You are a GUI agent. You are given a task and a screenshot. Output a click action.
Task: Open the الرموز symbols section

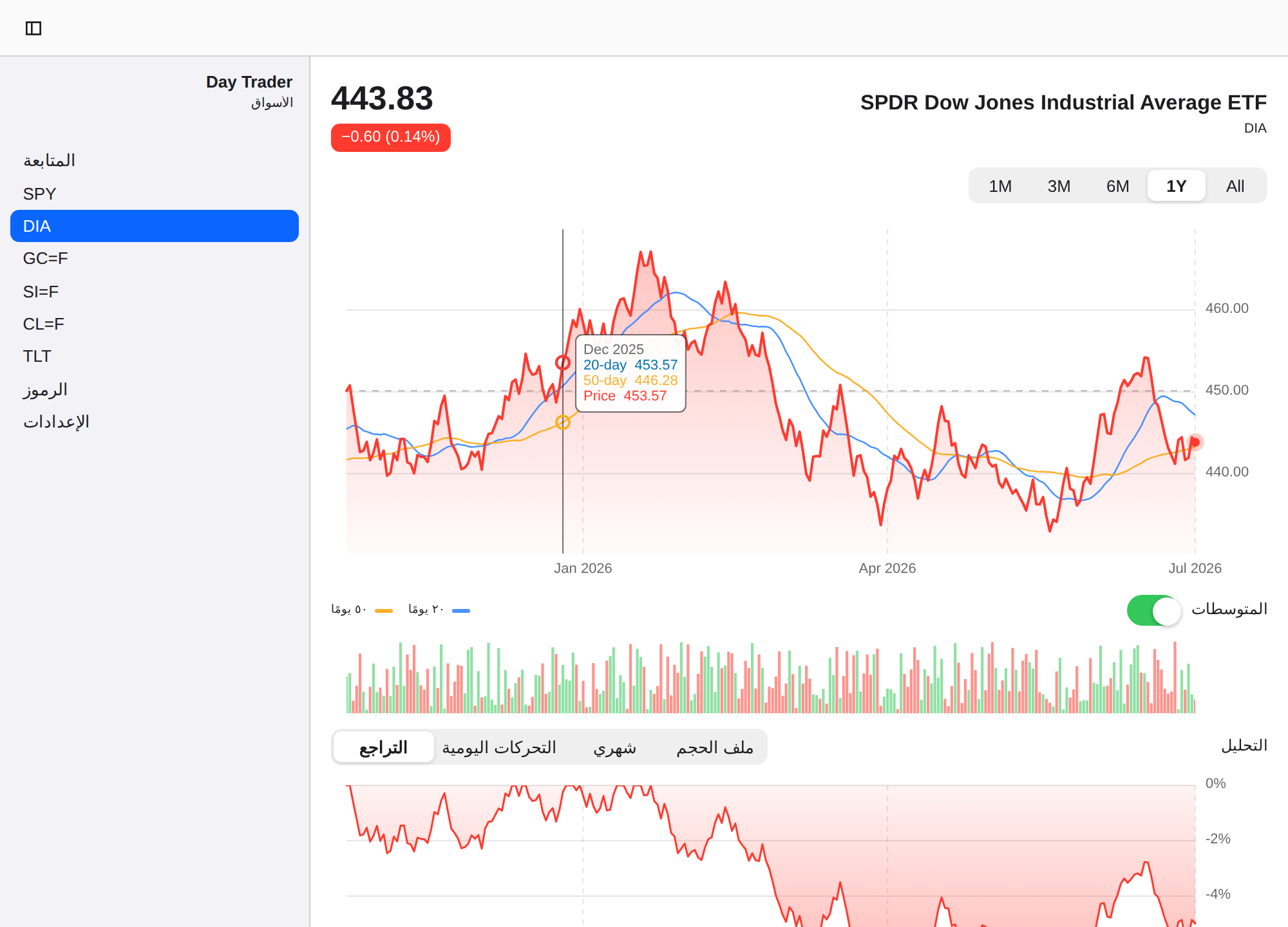point(155,389)
